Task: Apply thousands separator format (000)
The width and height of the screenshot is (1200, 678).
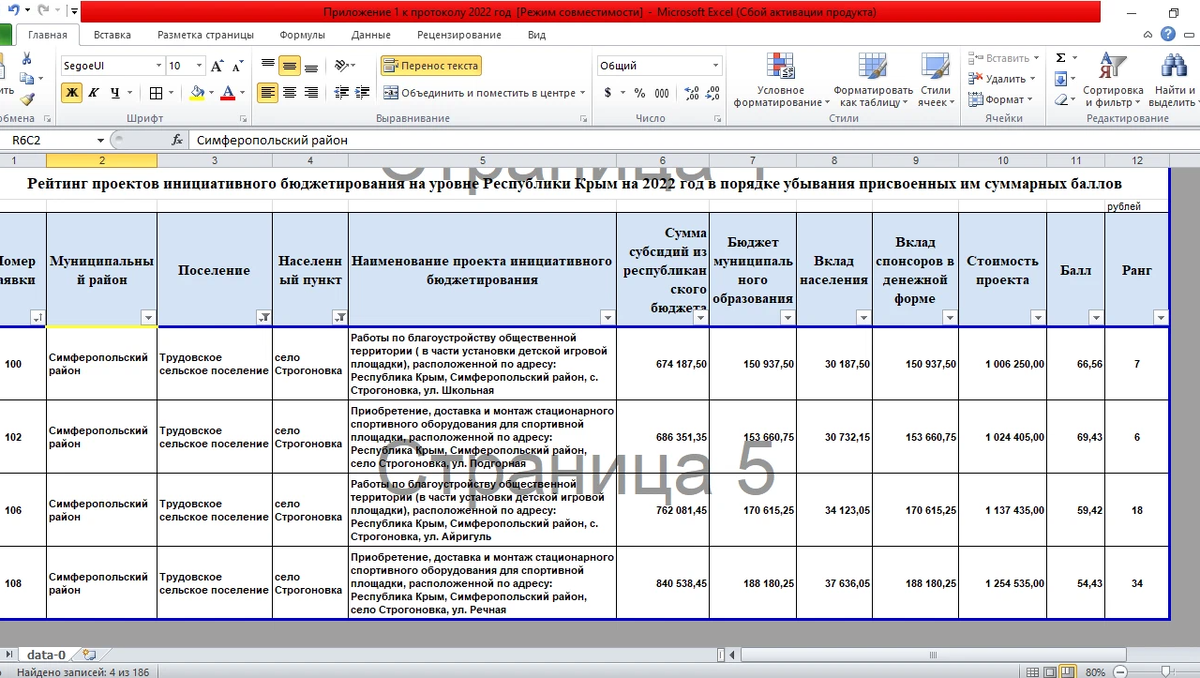Action: coord(662,93)
